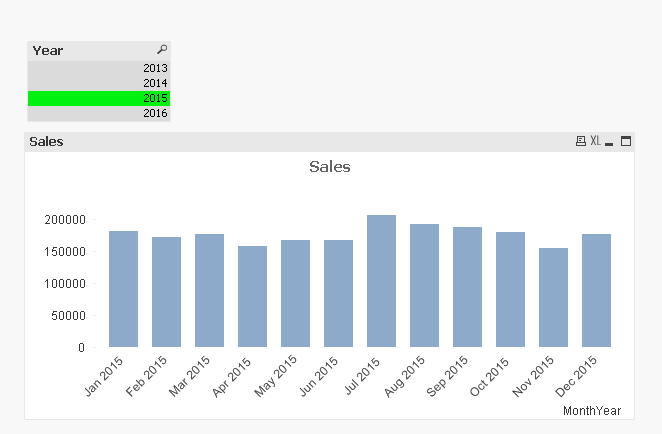Viewport: 662px width, 434px height.
Task: Click the print icon on Sales chart
Action: (x=580, y=142)
